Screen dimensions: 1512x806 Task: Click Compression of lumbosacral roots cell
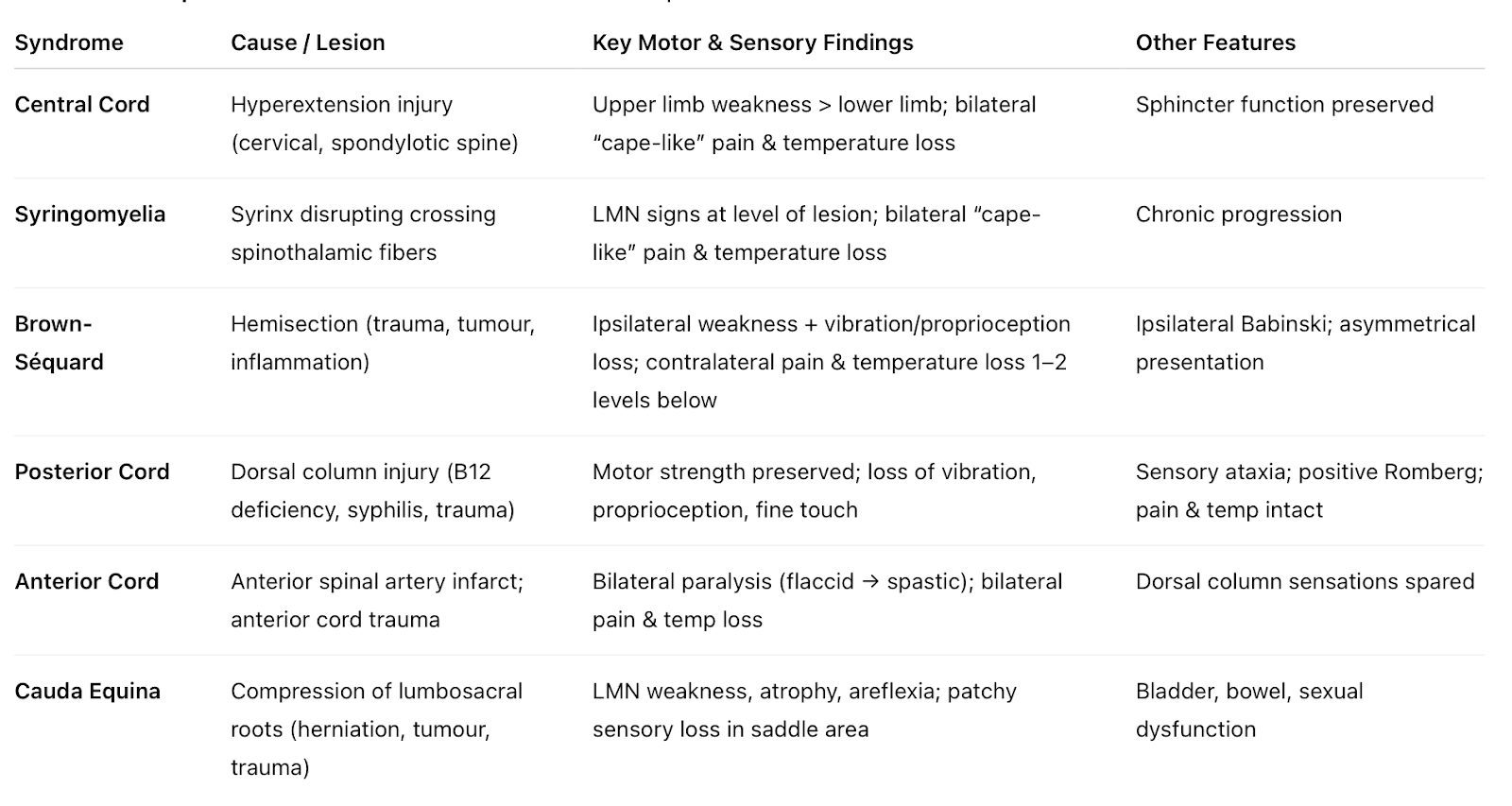click(376, 729)
